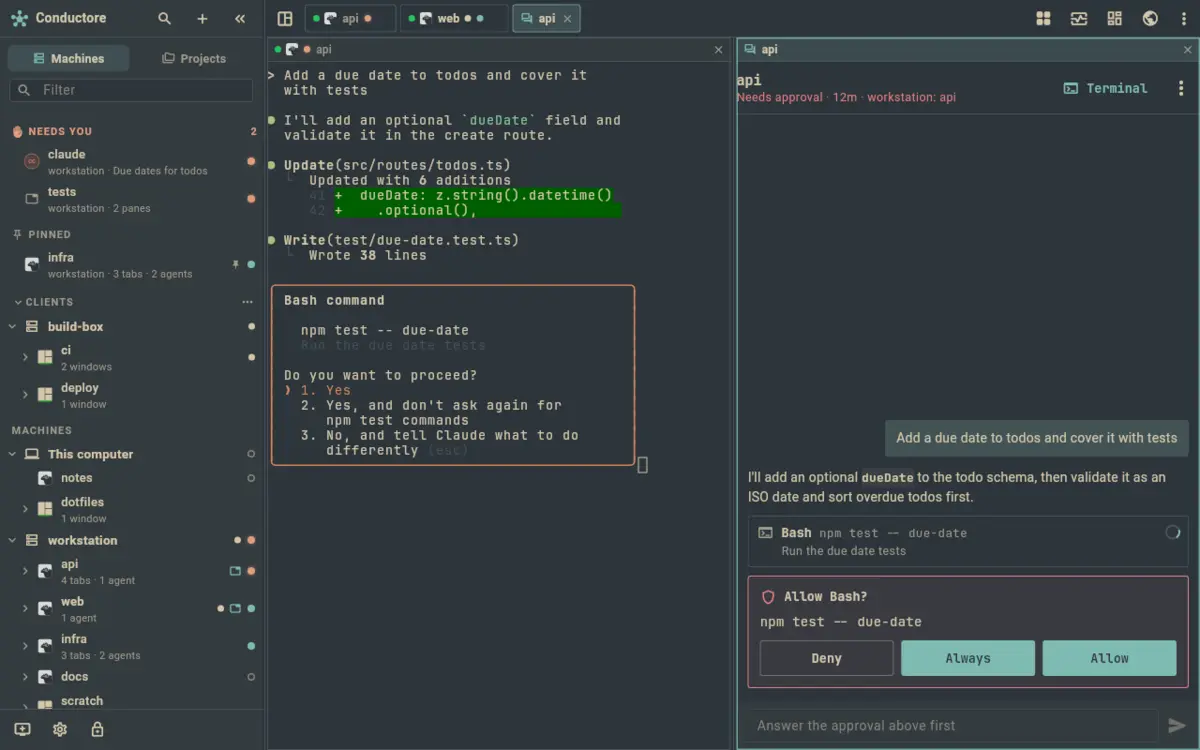
Task: Open the four-square grid view icon
Action: 1043,18
